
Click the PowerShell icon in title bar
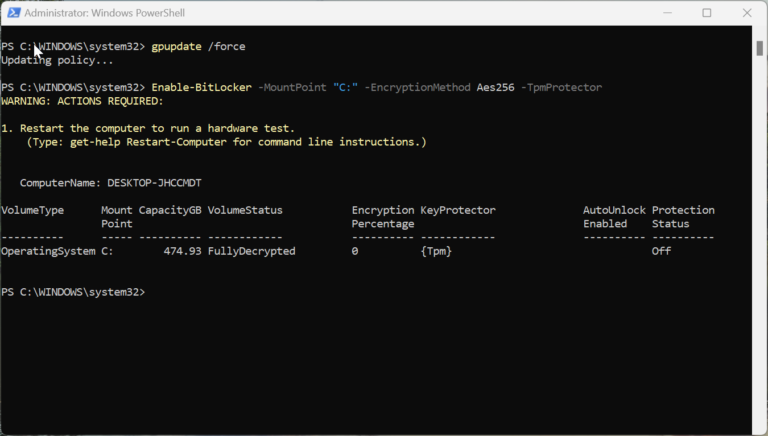point(12,13)
